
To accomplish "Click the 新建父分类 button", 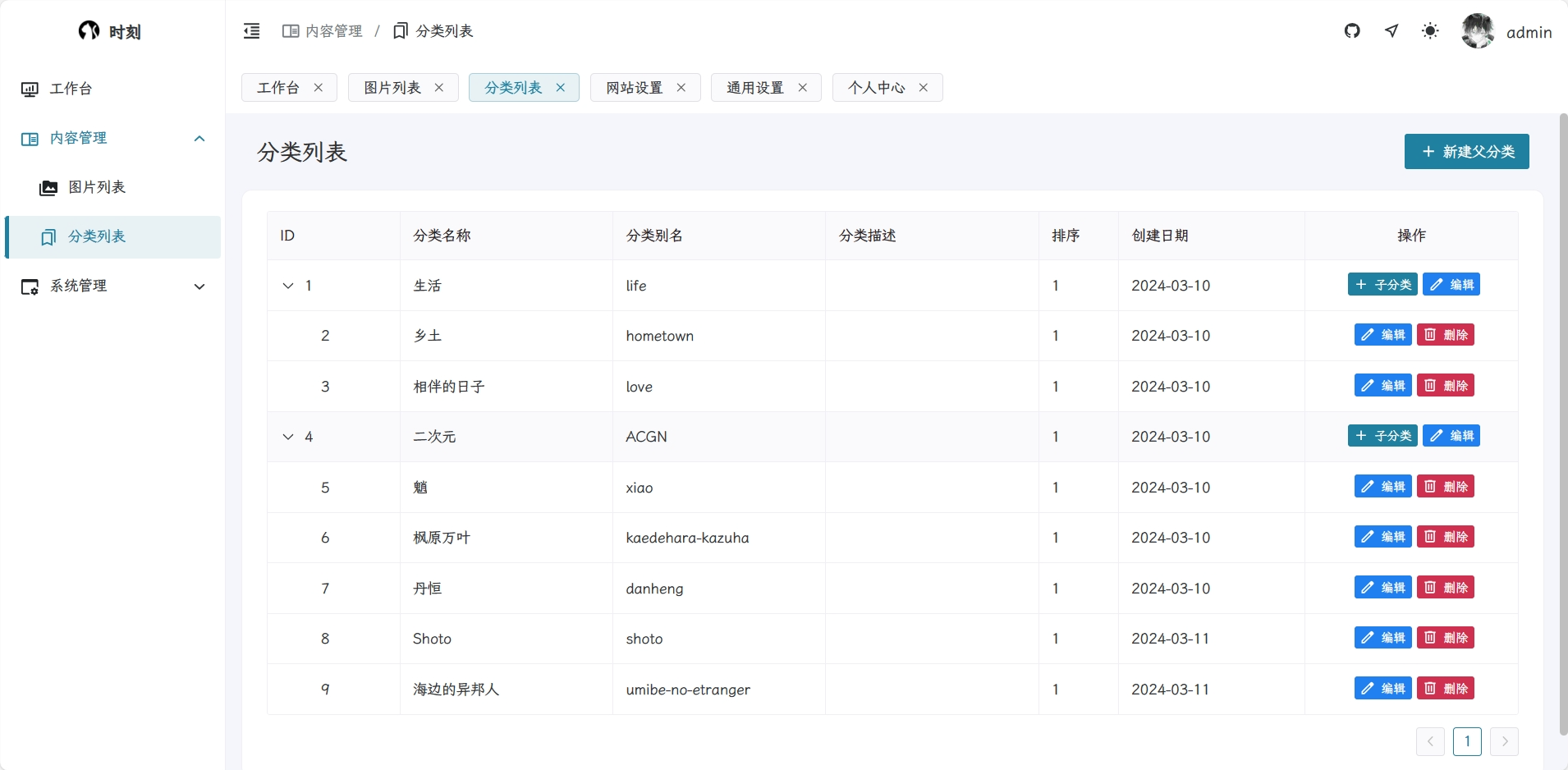I will [1466, 152].
